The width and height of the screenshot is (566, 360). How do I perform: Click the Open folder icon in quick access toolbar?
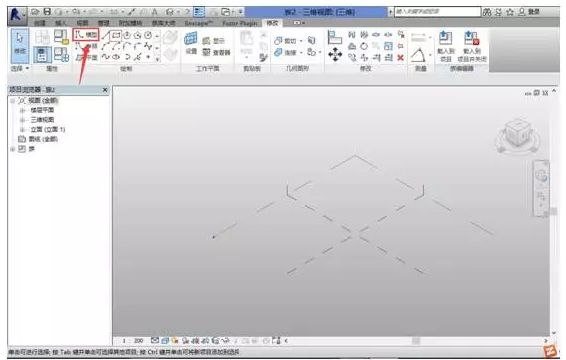(x=35, y=12)
